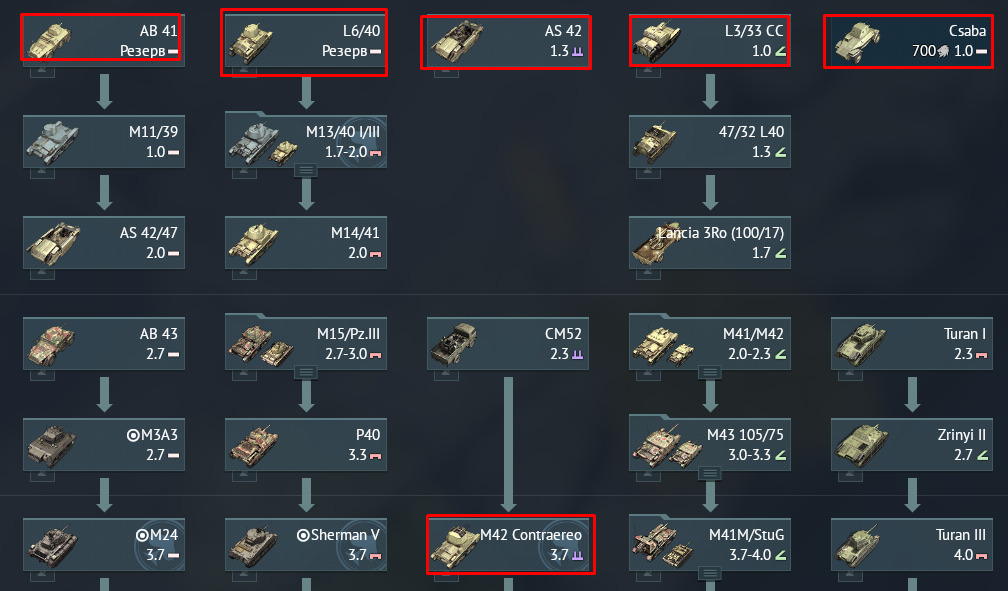Open the M43 105/75 group list

coord(710,473)
